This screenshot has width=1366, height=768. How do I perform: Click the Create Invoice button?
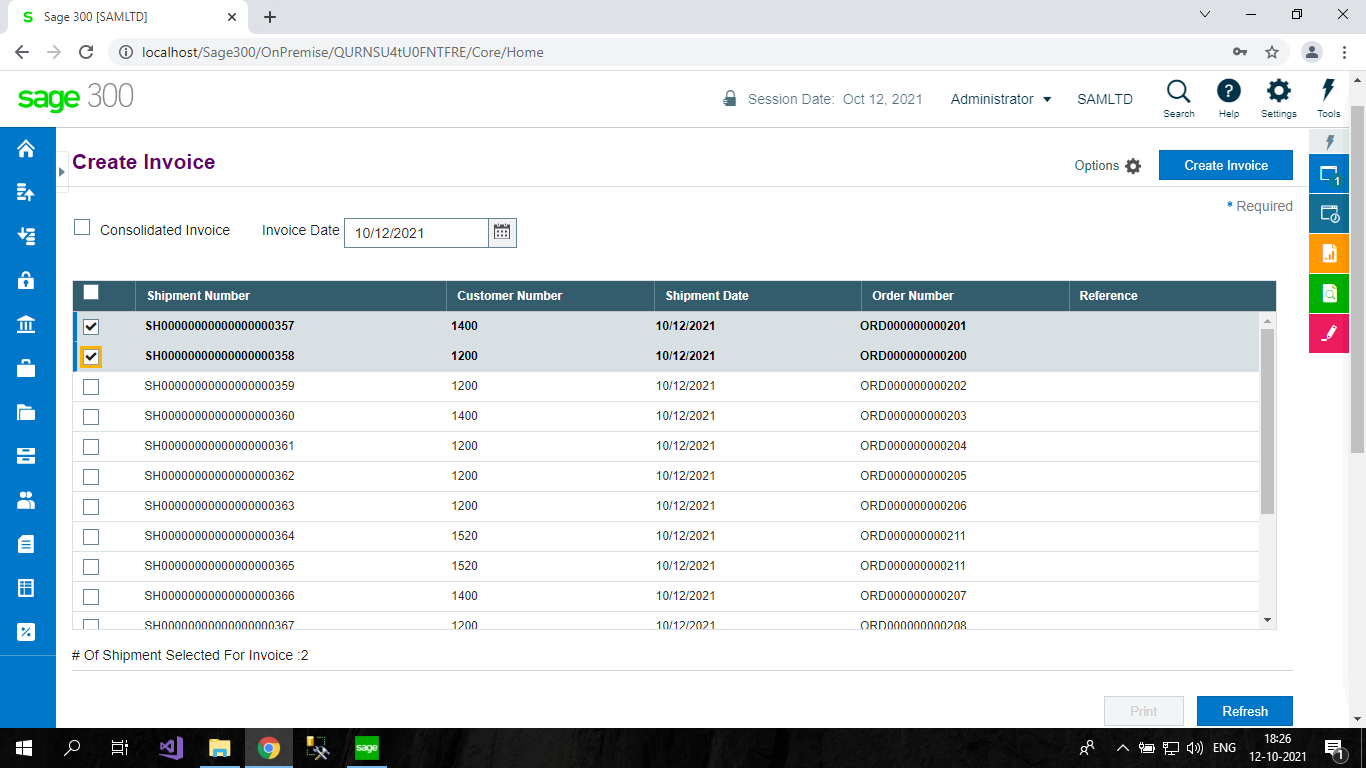pos(1225,165)
